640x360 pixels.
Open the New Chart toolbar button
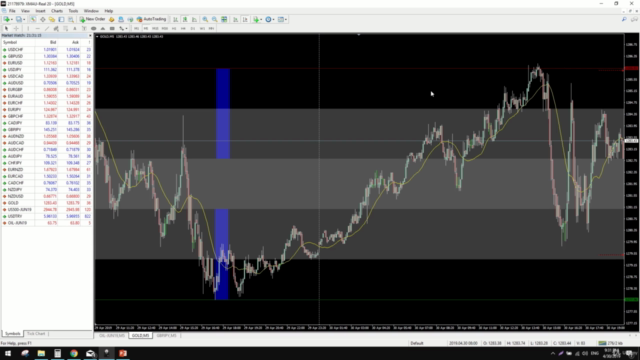click(x=7, y=19)
